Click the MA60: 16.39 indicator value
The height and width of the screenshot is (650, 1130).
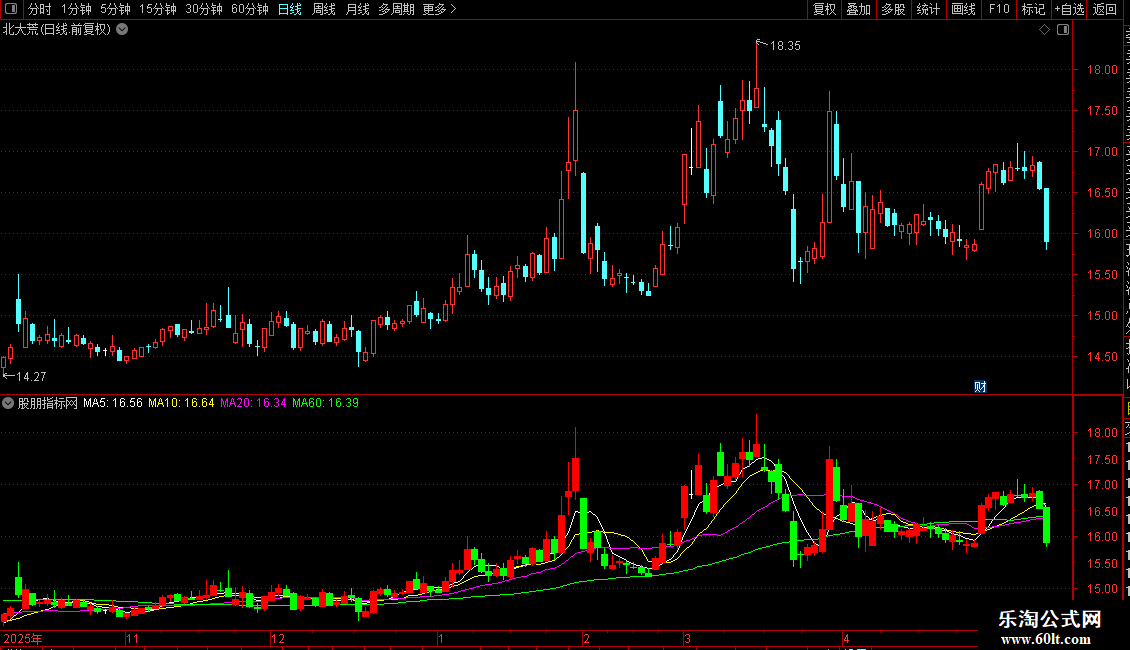325,404
